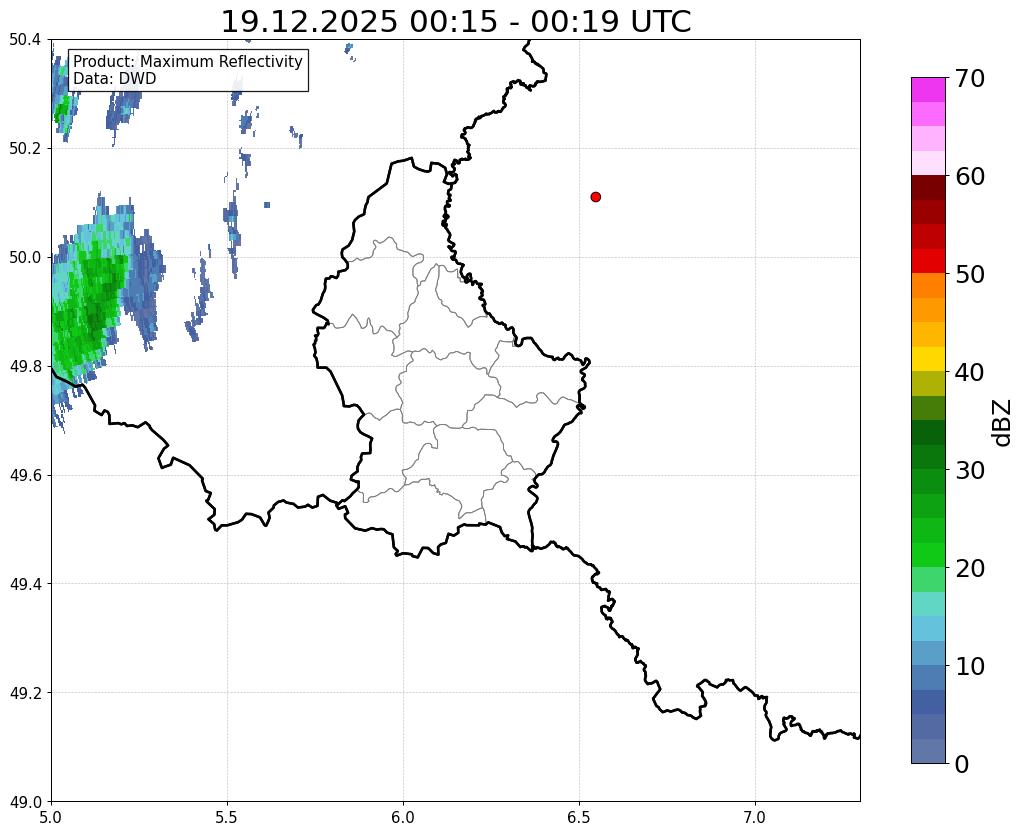Image resolution: width=1023 pixels, height=834 pixels.
Task: Pick the dark green 30 dBZ colorbar swatch
Action: tap(928, 457)
